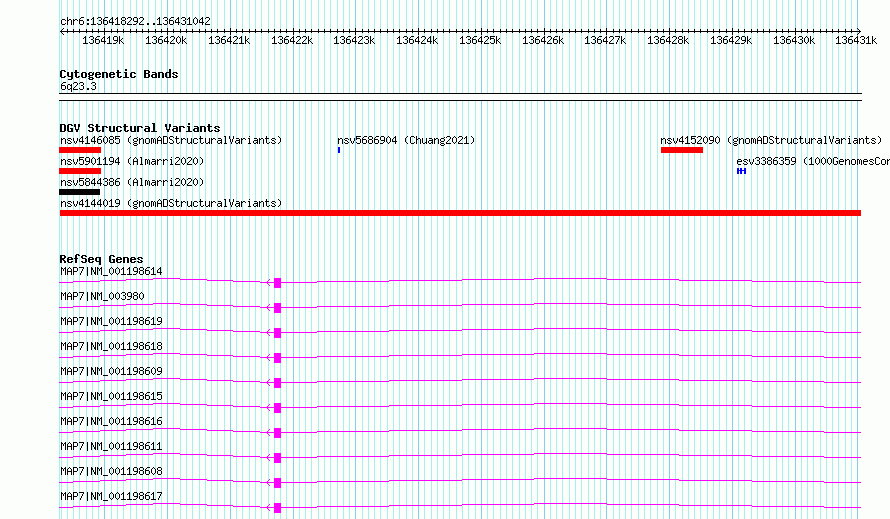Click the 136419k ruler position label
Image resolution: width=890 pixels, height=519 pixels.
103,40
